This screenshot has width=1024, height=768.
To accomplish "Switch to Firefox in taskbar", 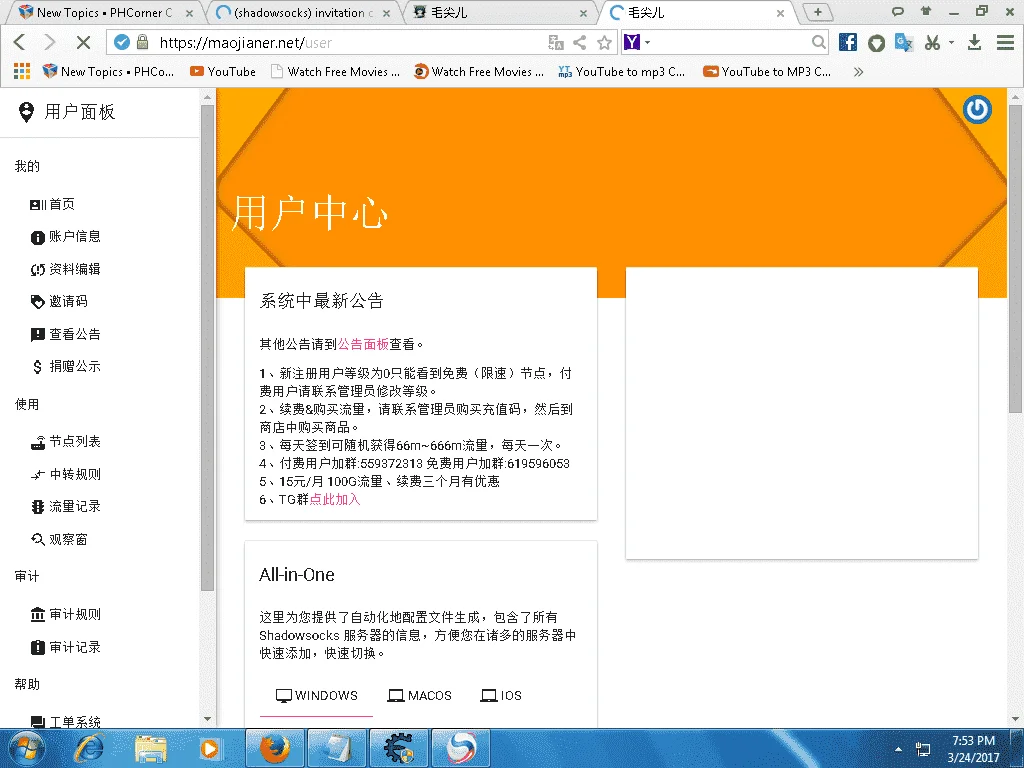I will 276,748.
